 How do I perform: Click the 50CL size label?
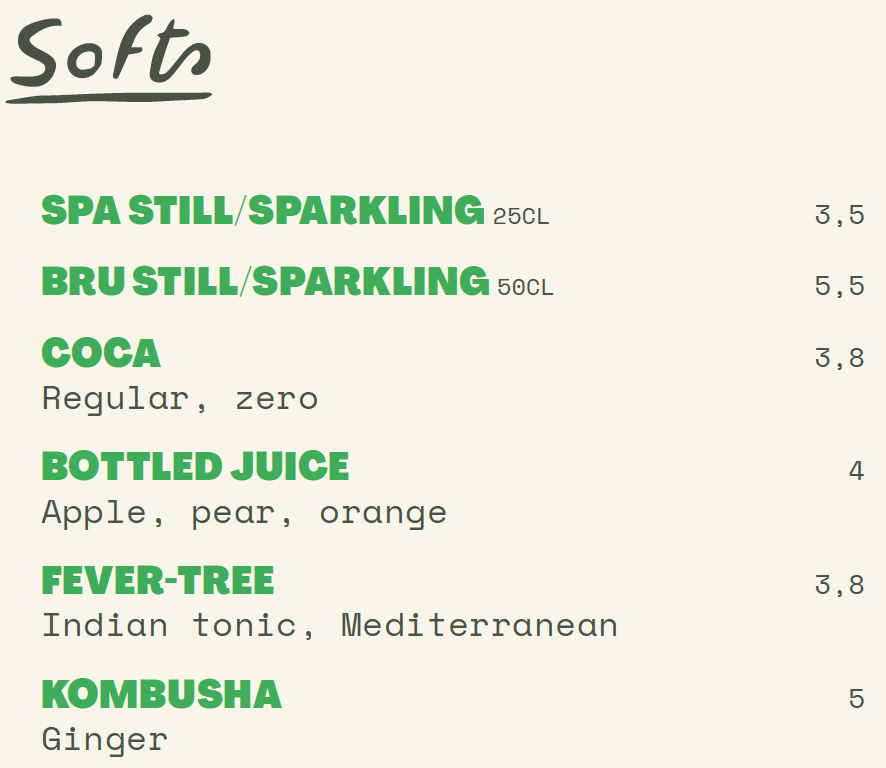525,287
